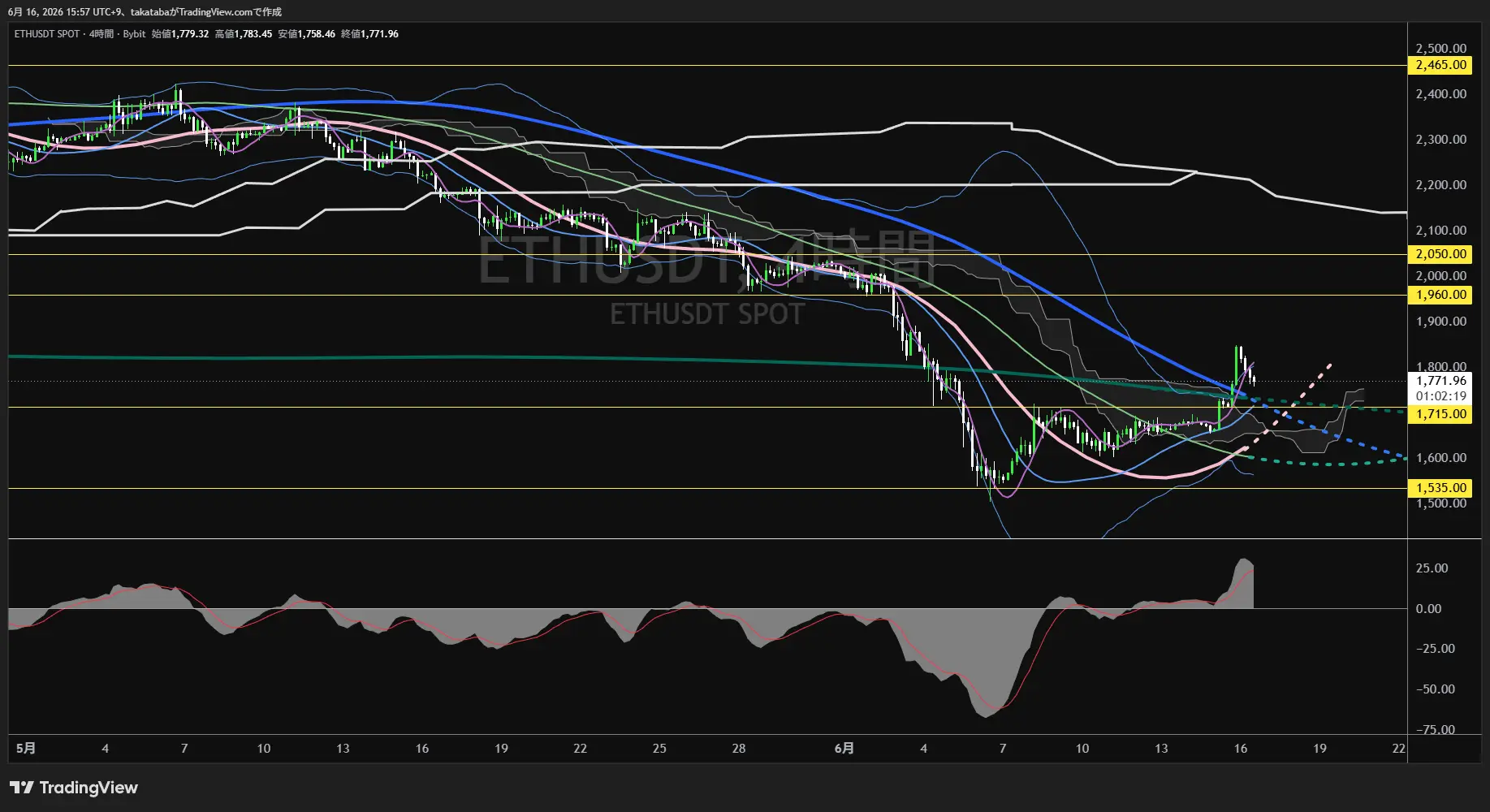Select the 終値 1,771.96 close value
The image size is (1490, 812).
tap(370, 34)
